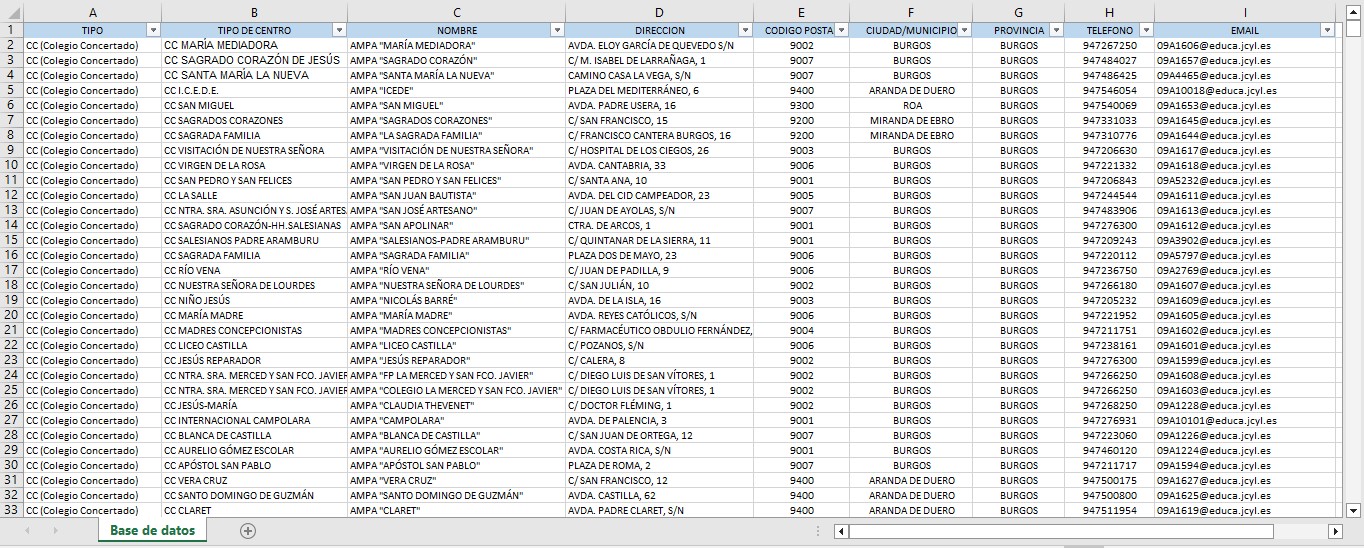Add a new sheet with plus icon
The image size is (1364, 548).
(x=248, y=531)
